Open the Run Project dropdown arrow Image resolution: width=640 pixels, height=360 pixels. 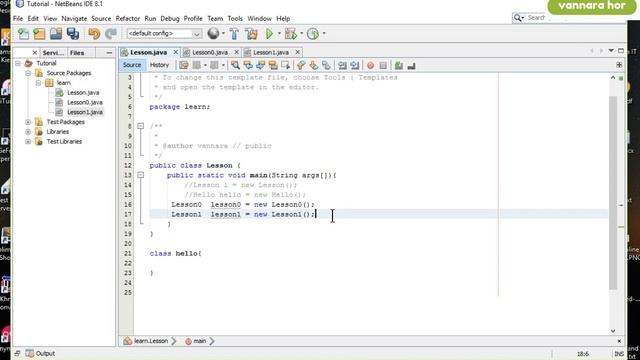pos(279,33)
